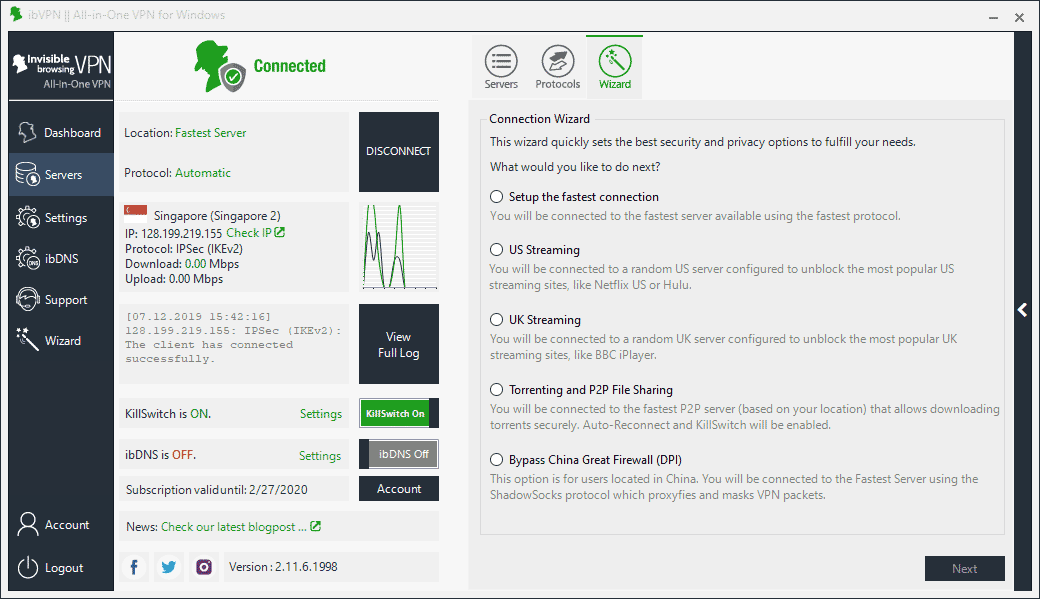Open ibVPN's Facebook page
The image size is (1040, 599).
click(133, 566)
